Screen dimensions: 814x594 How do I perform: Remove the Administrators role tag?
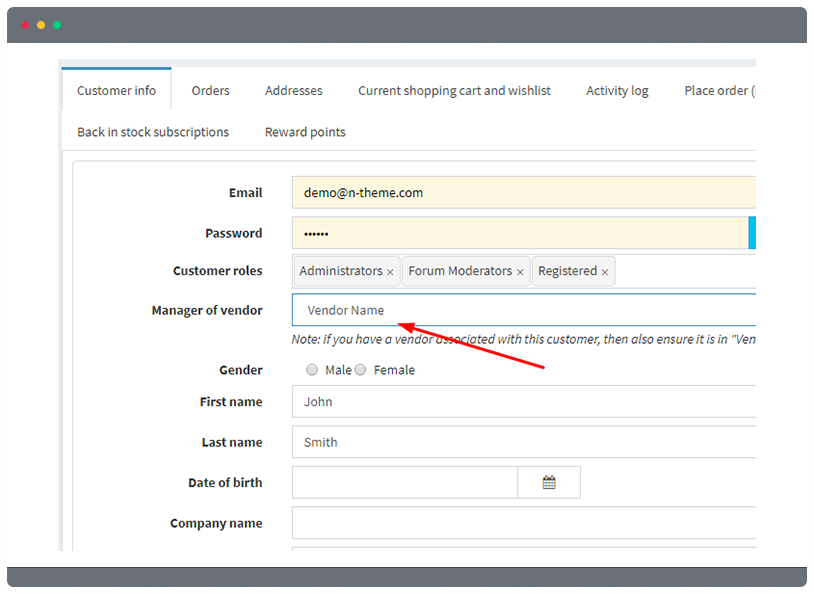click(x=390, y=272)
